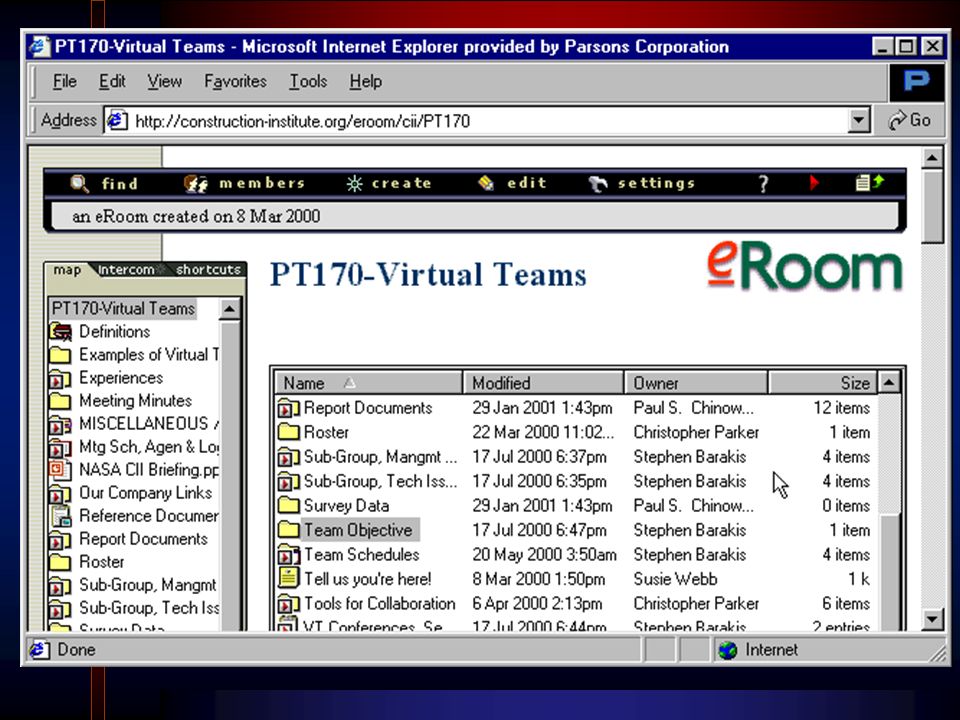Screen dimensions: 960x720
Task: Open eRoom settings wrench icon
Action: pyautogui.click(x=598, y=184)
